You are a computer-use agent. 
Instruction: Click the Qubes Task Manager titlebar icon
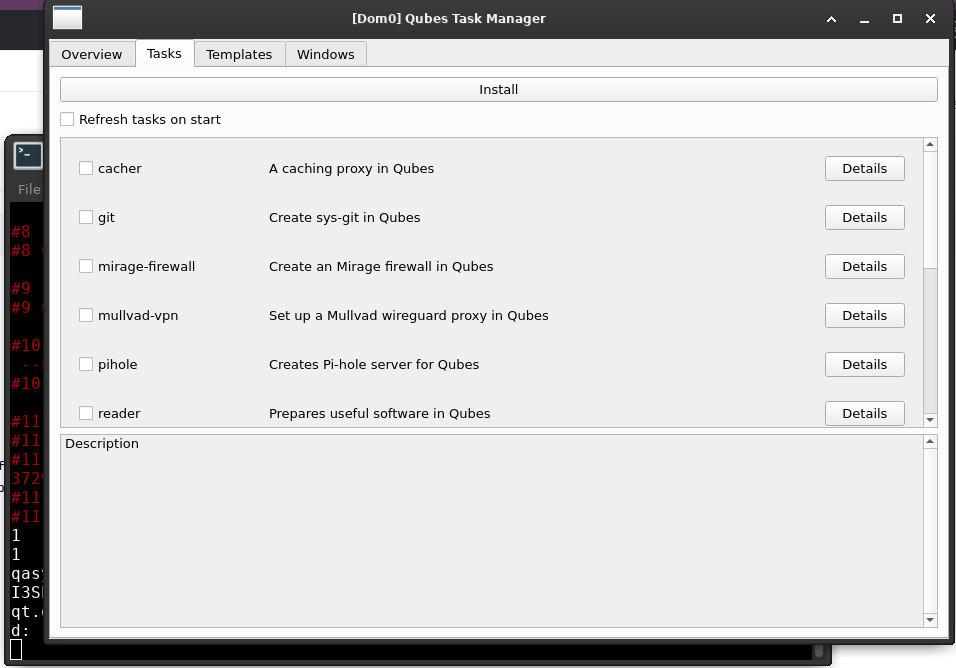67,17
